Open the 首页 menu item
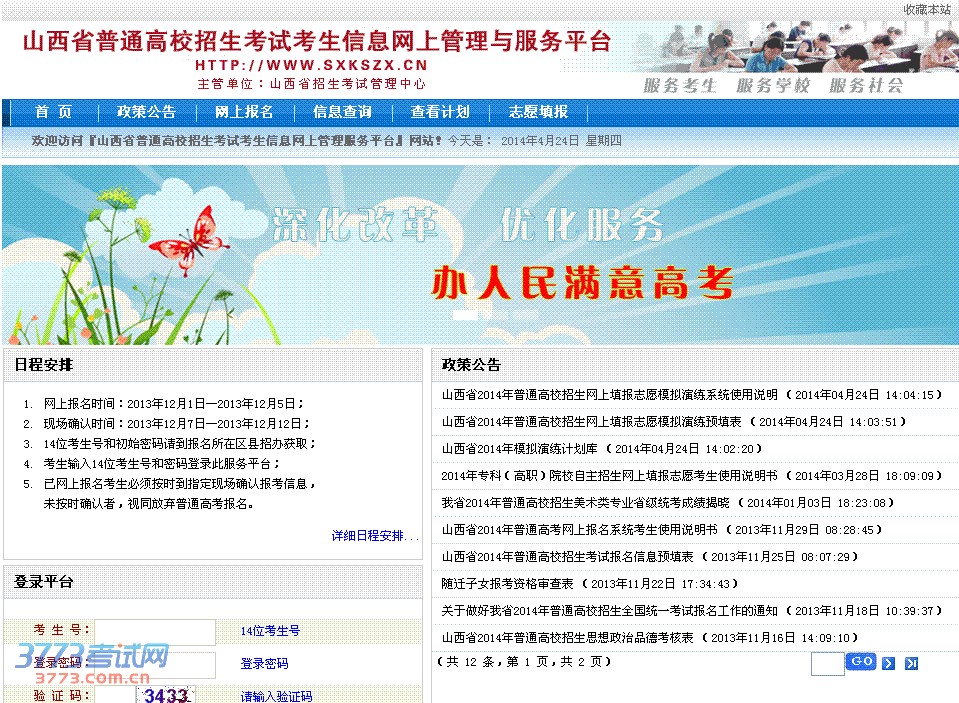Viewport: 959px width, 703px height. (53, 112)
